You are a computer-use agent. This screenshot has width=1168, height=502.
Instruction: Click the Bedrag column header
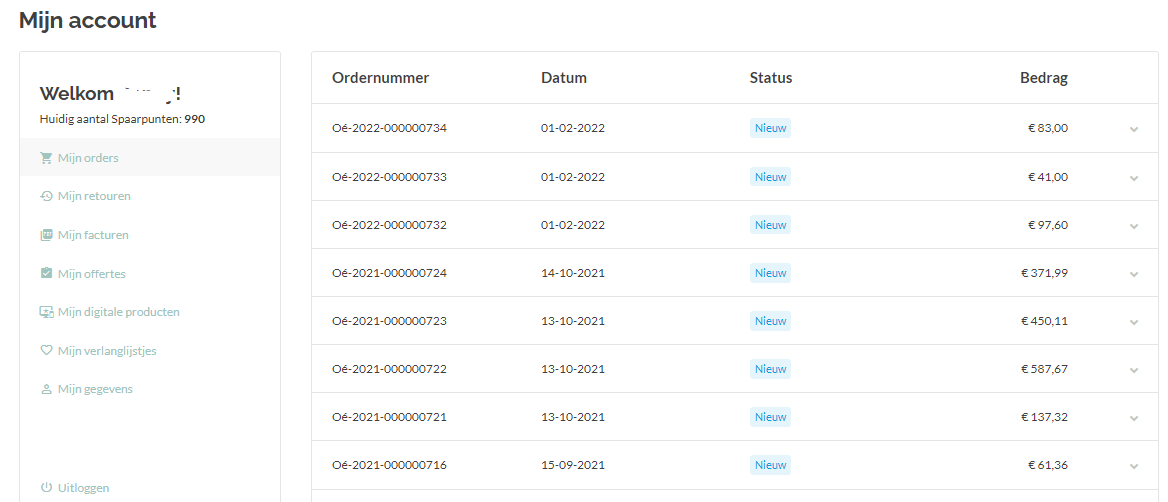(x=1043, y=78)
